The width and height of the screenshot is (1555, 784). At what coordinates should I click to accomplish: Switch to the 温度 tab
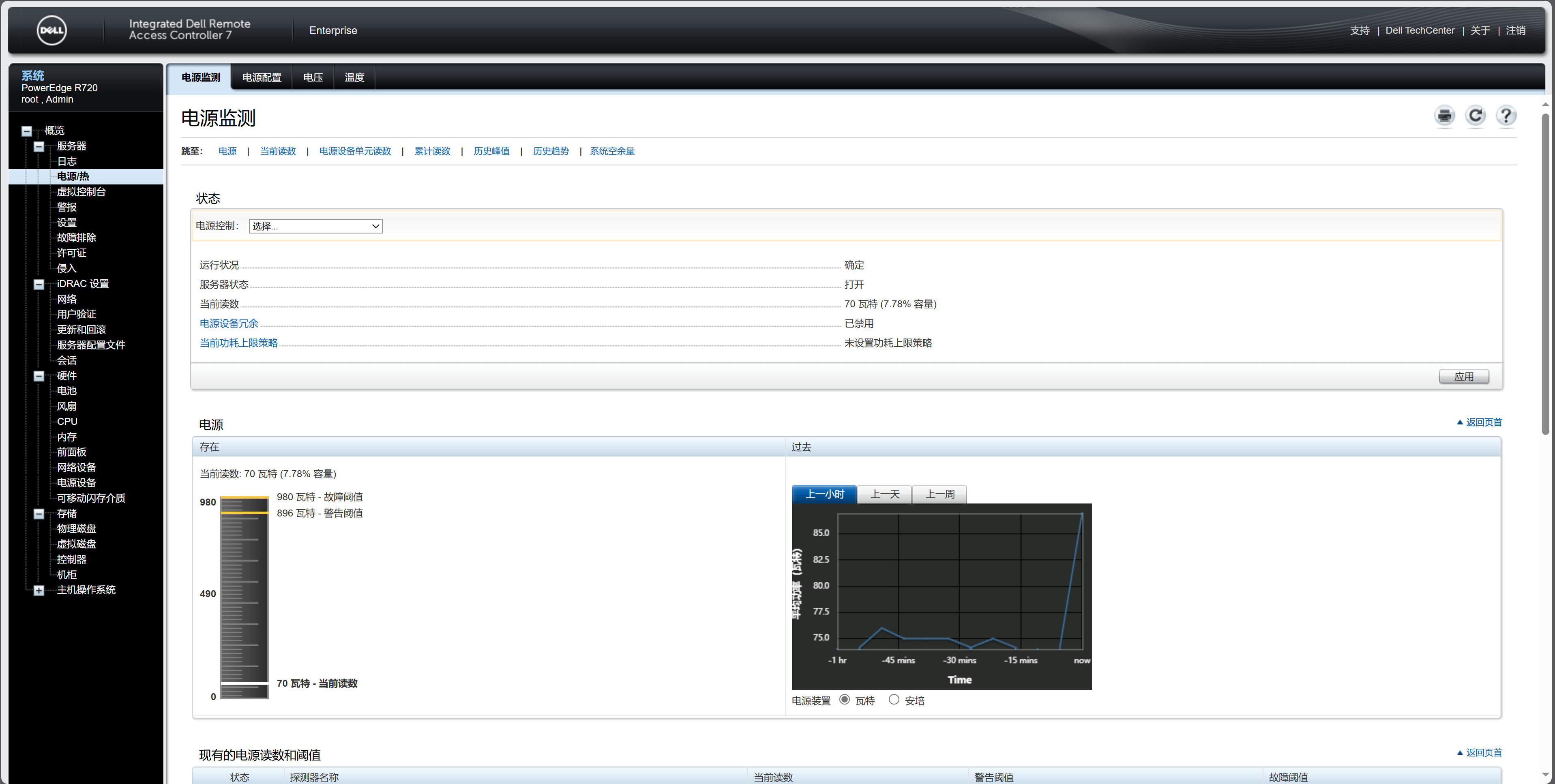tap(354, 77)
